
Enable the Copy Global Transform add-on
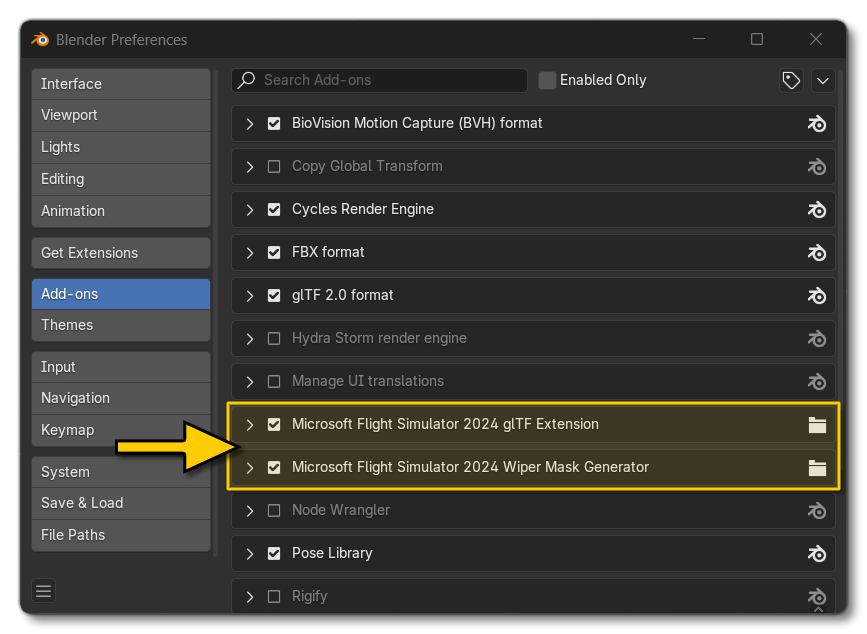[x=274, y=166]
